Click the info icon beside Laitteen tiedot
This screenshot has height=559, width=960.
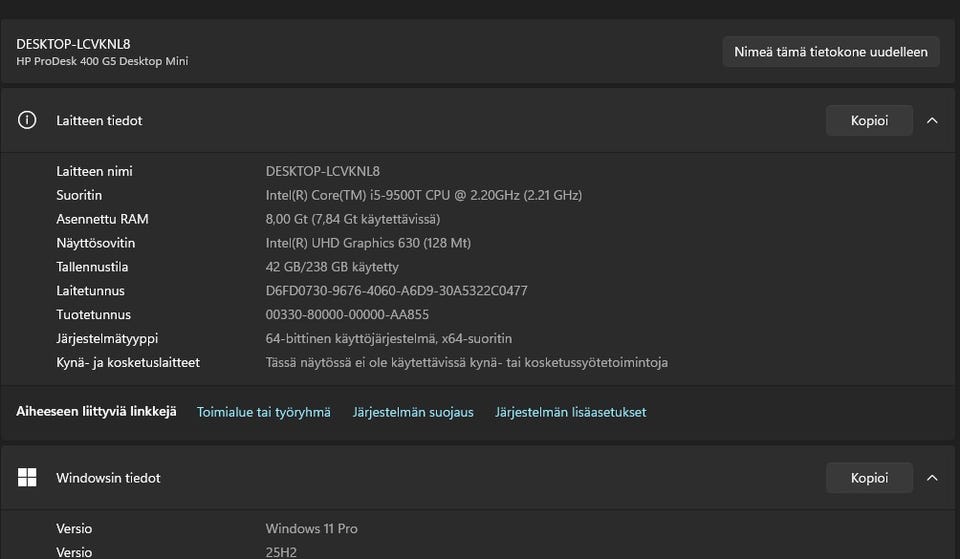pyautogui.click(x=27, y=120)
